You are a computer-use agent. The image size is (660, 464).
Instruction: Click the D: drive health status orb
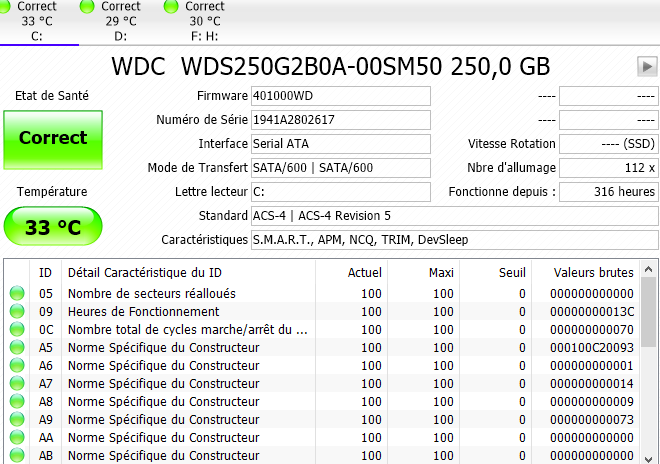(x=88, y=7)
